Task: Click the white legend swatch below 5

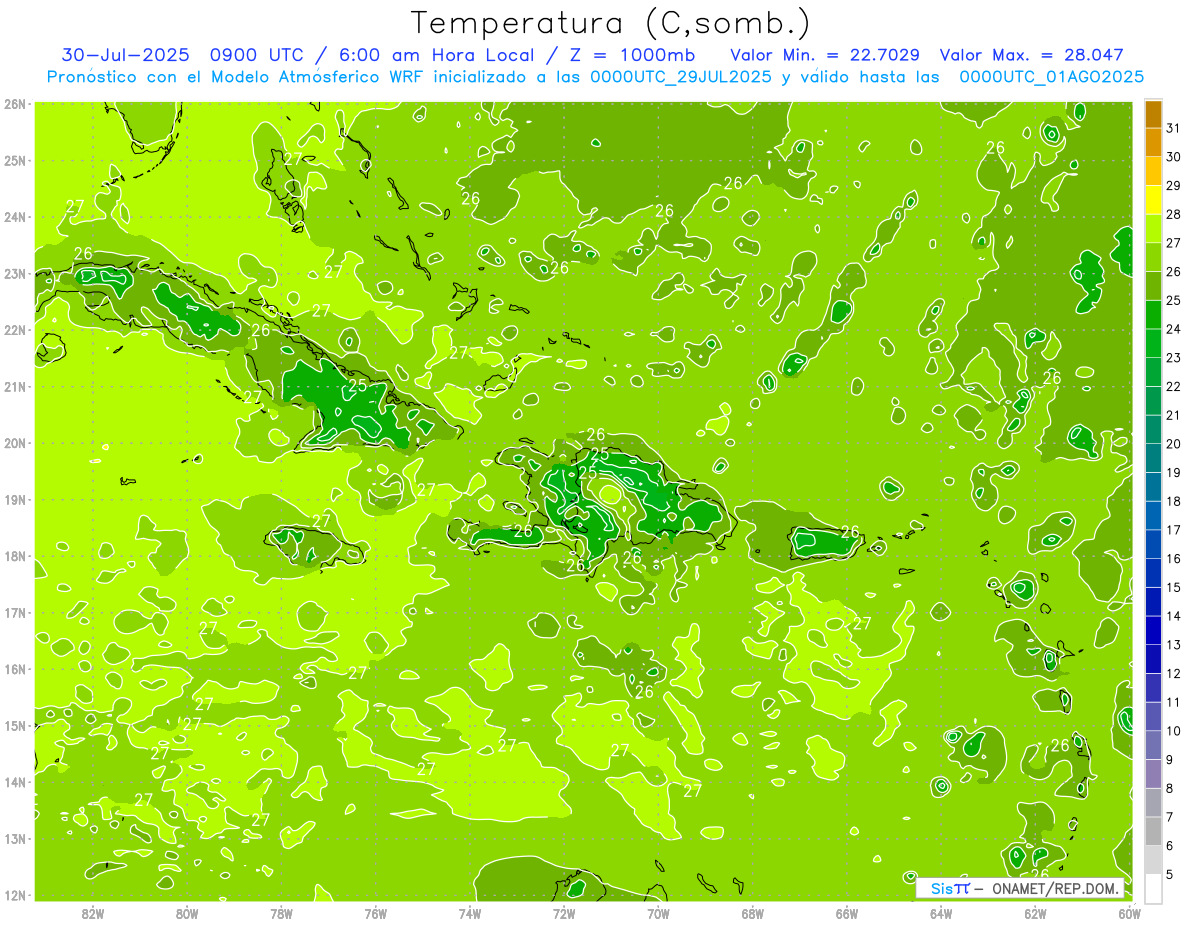Action: (x=1154, y=888)
